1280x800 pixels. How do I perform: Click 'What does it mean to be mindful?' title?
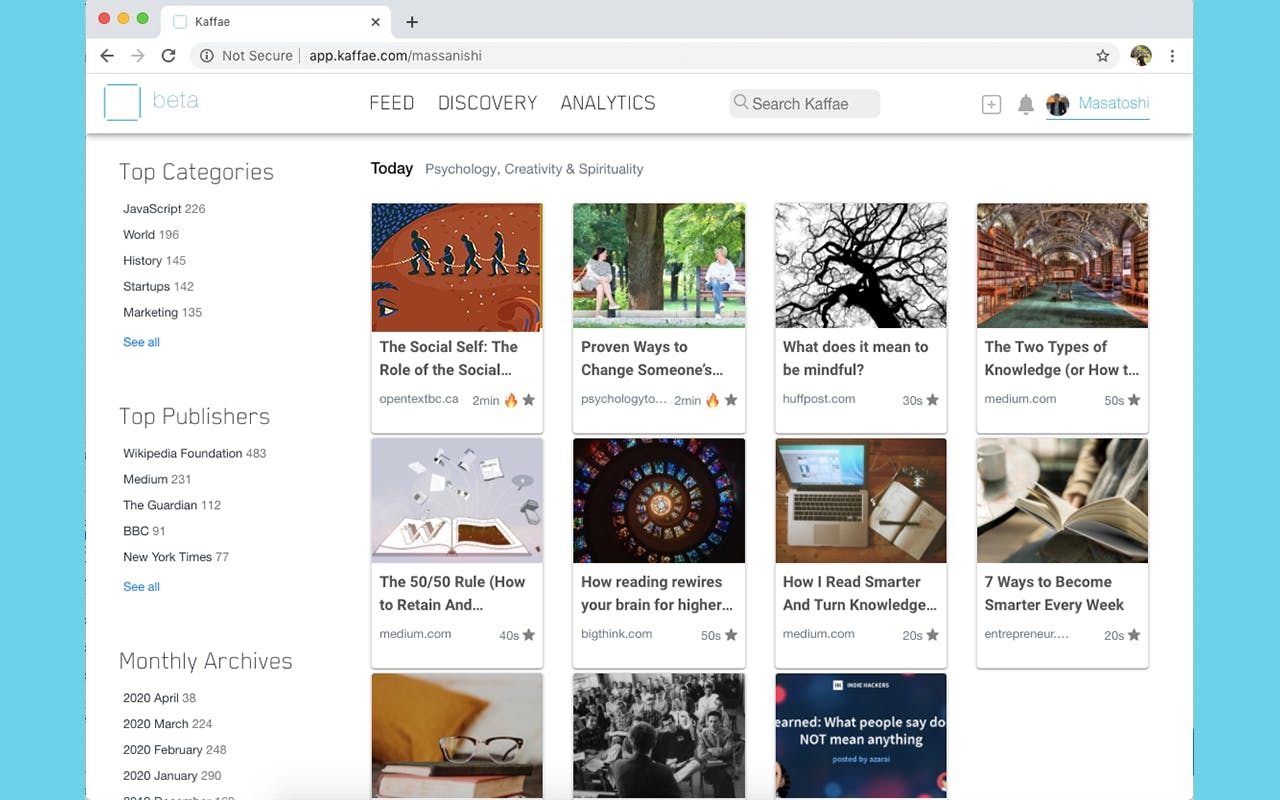(x=856, y=358)
